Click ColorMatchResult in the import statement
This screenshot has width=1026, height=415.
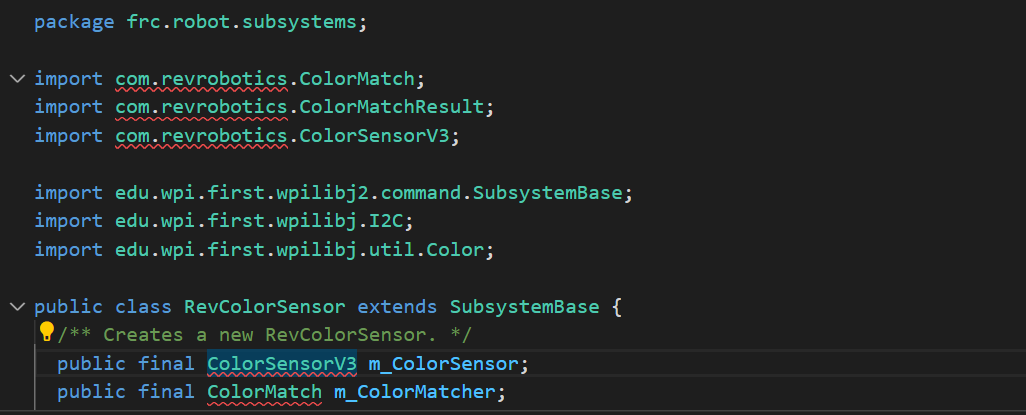(391, 107)
